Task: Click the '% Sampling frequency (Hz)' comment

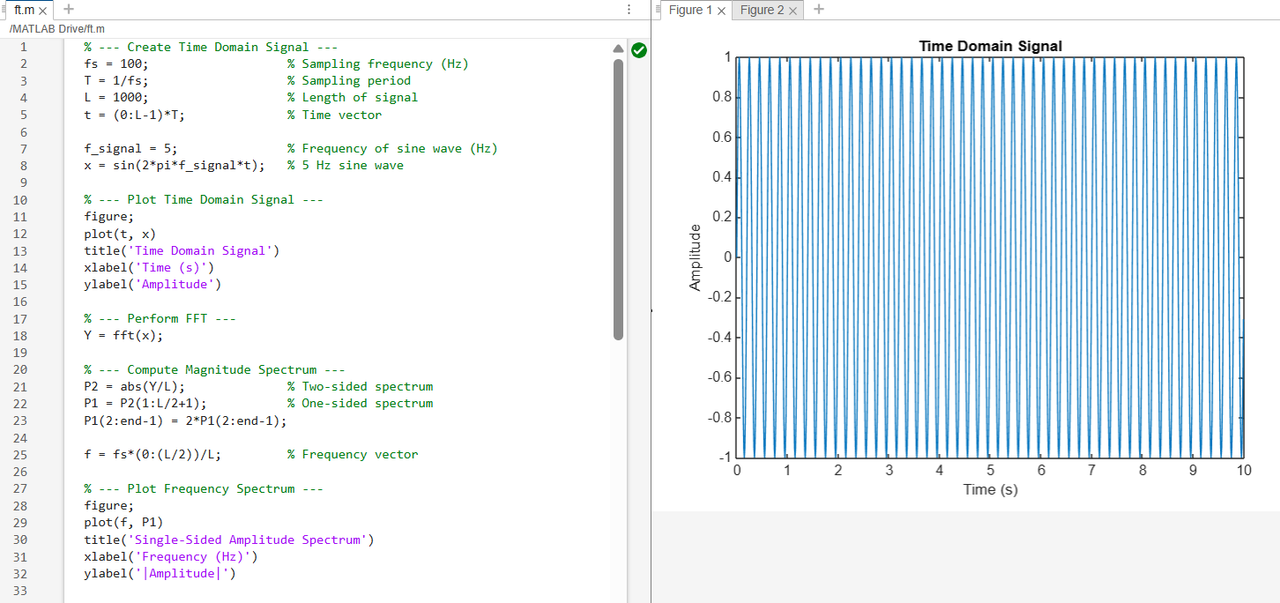Action: click(378, 64)
